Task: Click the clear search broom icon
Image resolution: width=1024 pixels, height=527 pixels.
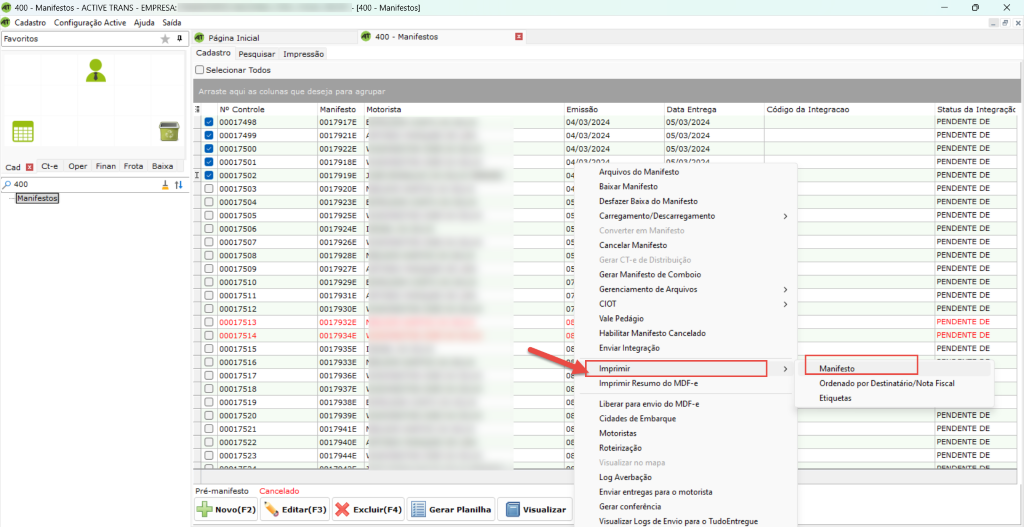Action: pos(165,185)
